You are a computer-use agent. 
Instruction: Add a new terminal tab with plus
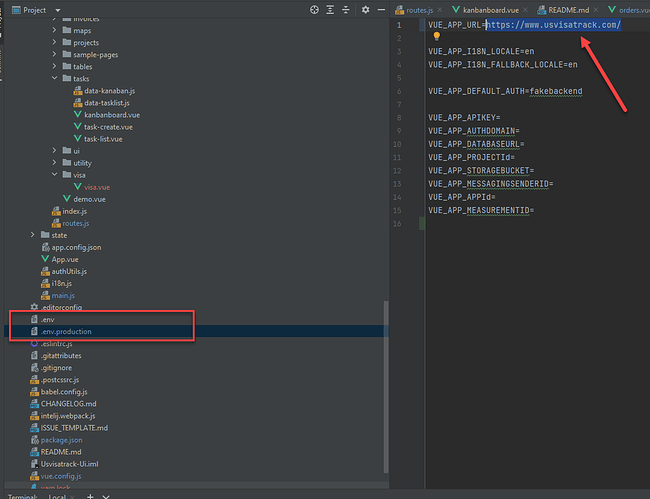90,496
